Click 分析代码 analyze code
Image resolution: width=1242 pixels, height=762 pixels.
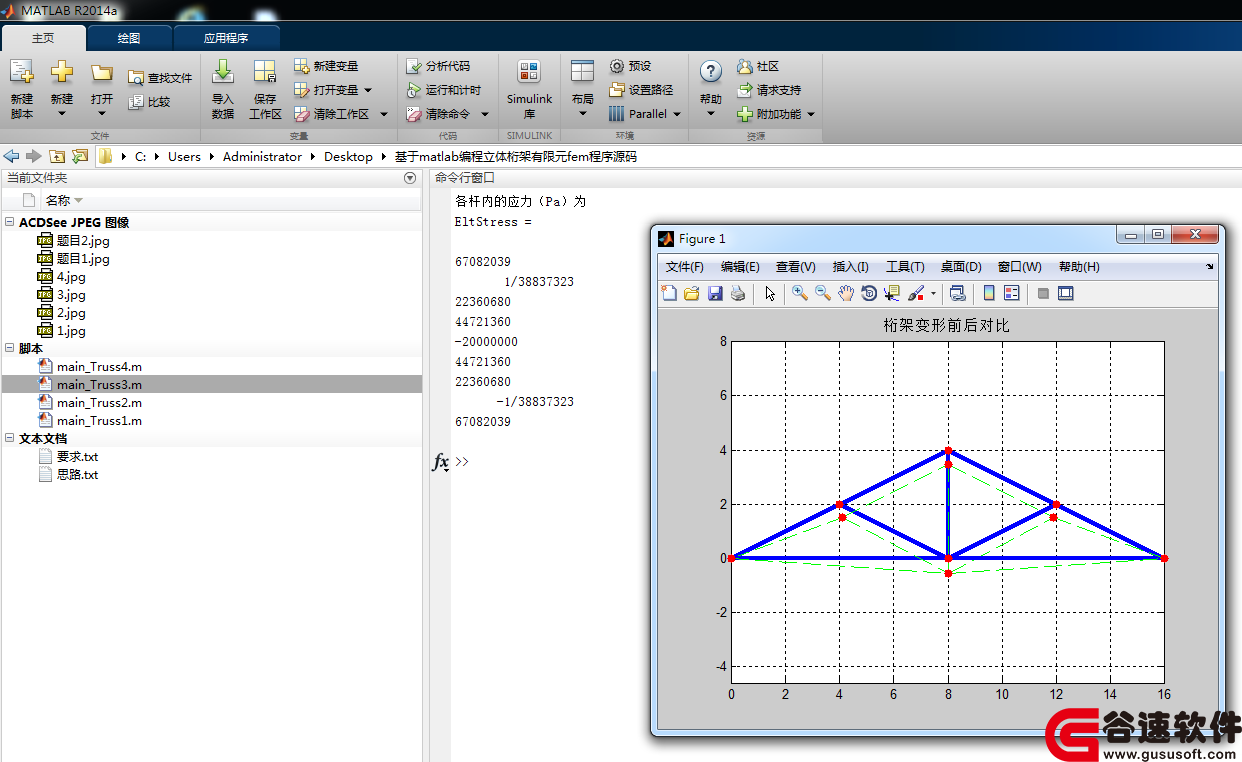(438, 66)
